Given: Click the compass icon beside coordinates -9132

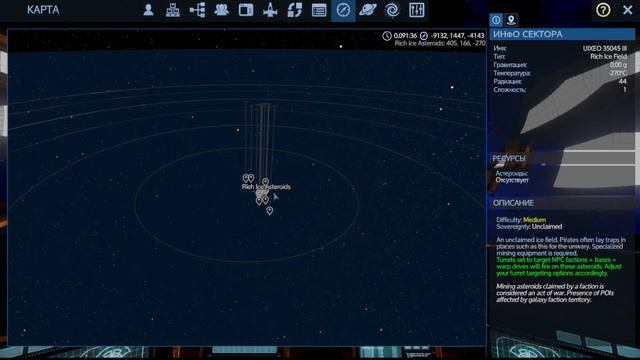Looking at the screenshot, I should pyautogui.click(x=424, y=36).
